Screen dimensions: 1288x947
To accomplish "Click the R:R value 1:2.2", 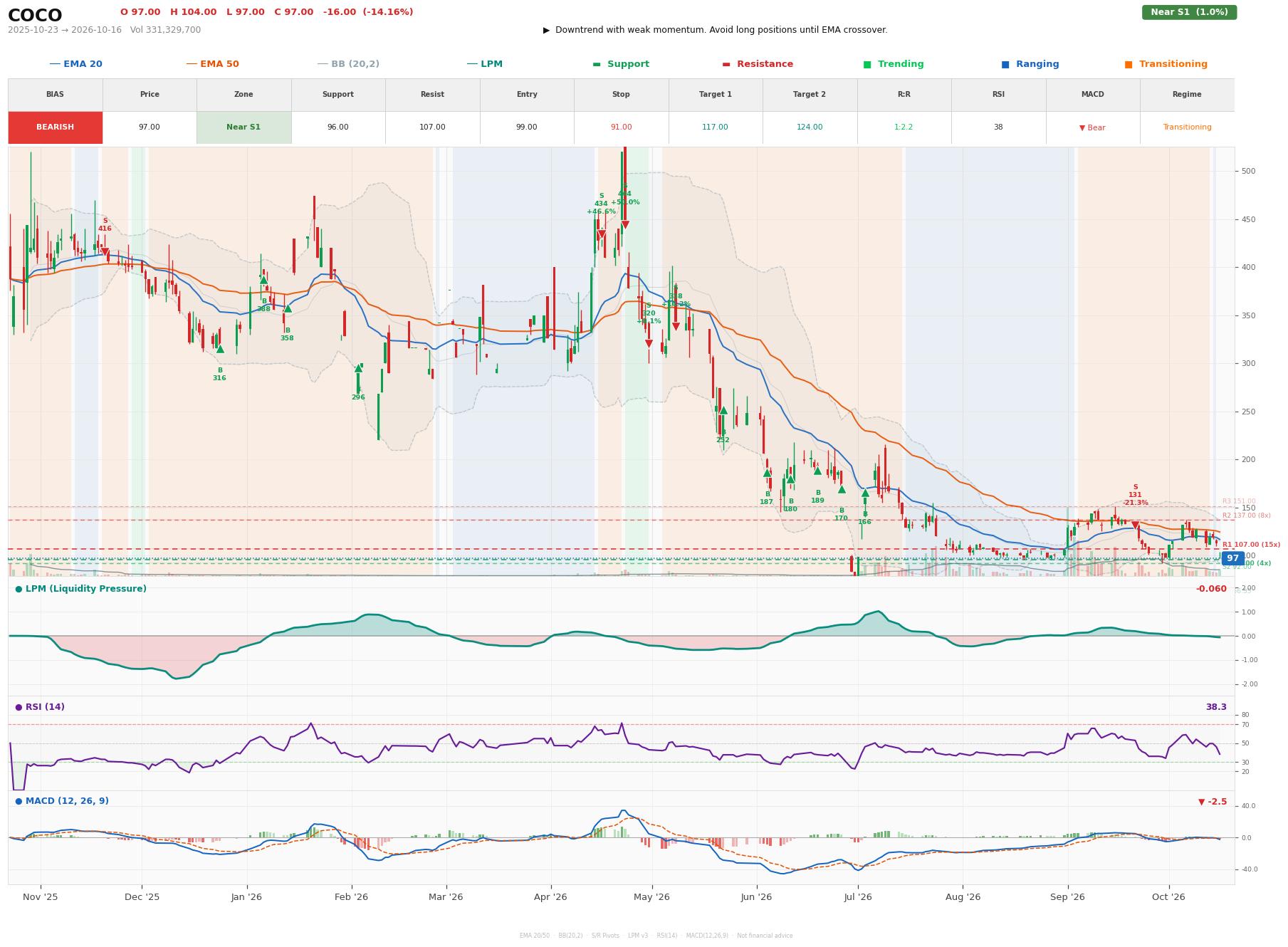I will click(x=904, y=127).
